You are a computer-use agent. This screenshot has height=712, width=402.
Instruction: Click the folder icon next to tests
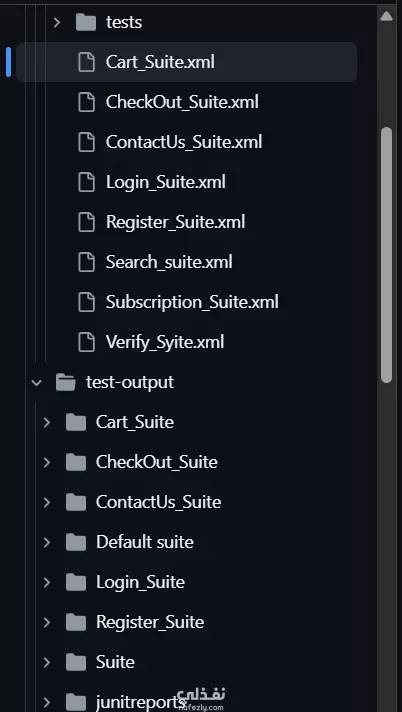point(86,22)
